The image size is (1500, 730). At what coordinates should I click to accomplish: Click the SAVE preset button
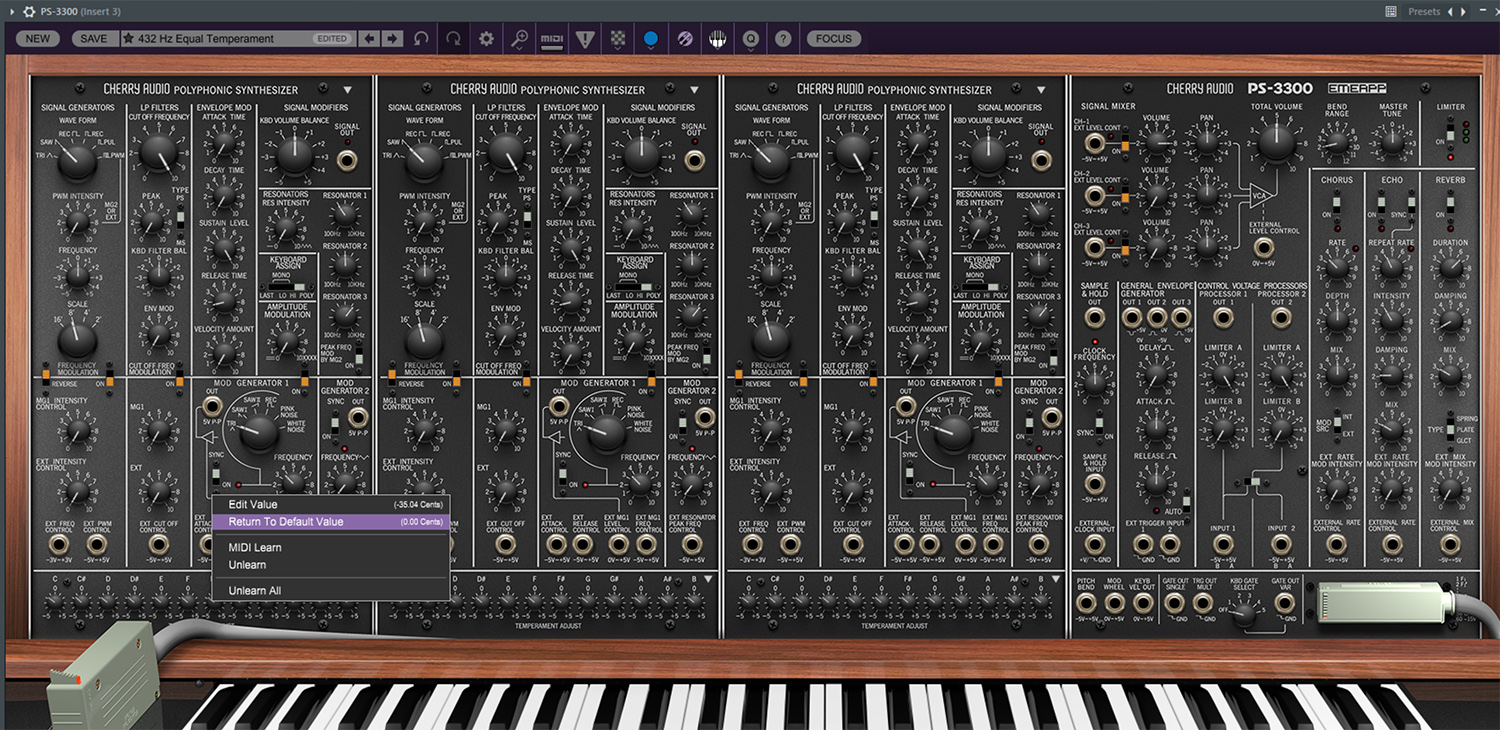[93, 39]
